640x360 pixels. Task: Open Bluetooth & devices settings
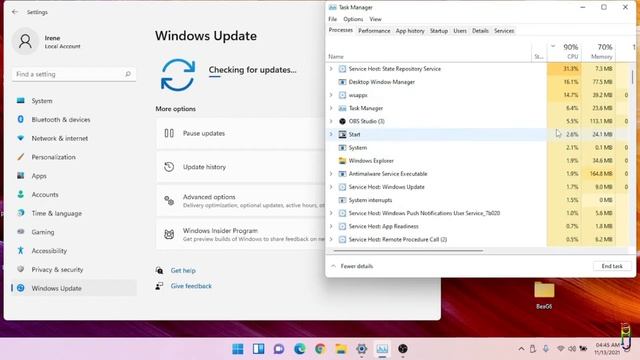click(73, 120)
